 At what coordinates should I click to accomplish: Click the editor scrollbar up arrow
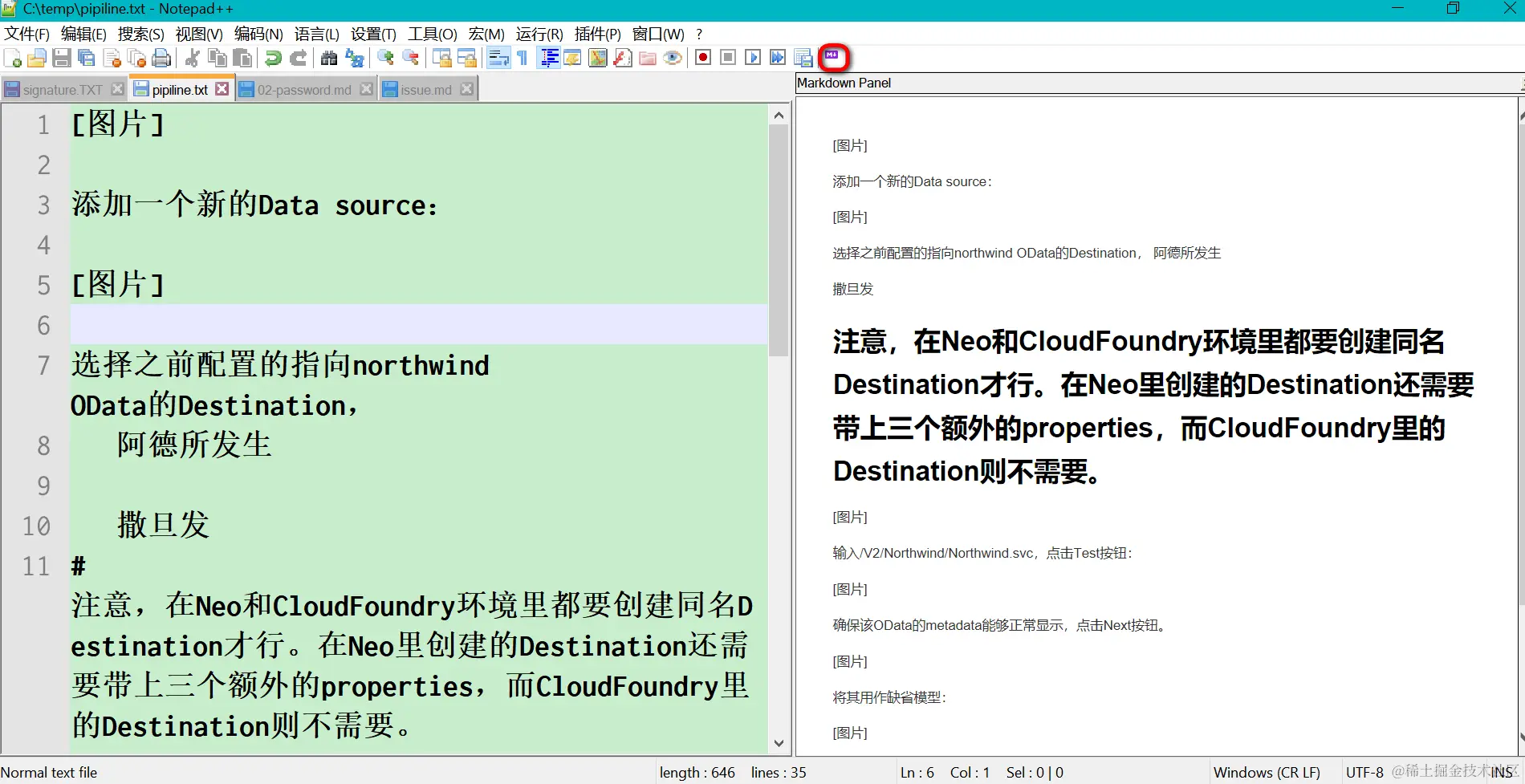[779, 116]
